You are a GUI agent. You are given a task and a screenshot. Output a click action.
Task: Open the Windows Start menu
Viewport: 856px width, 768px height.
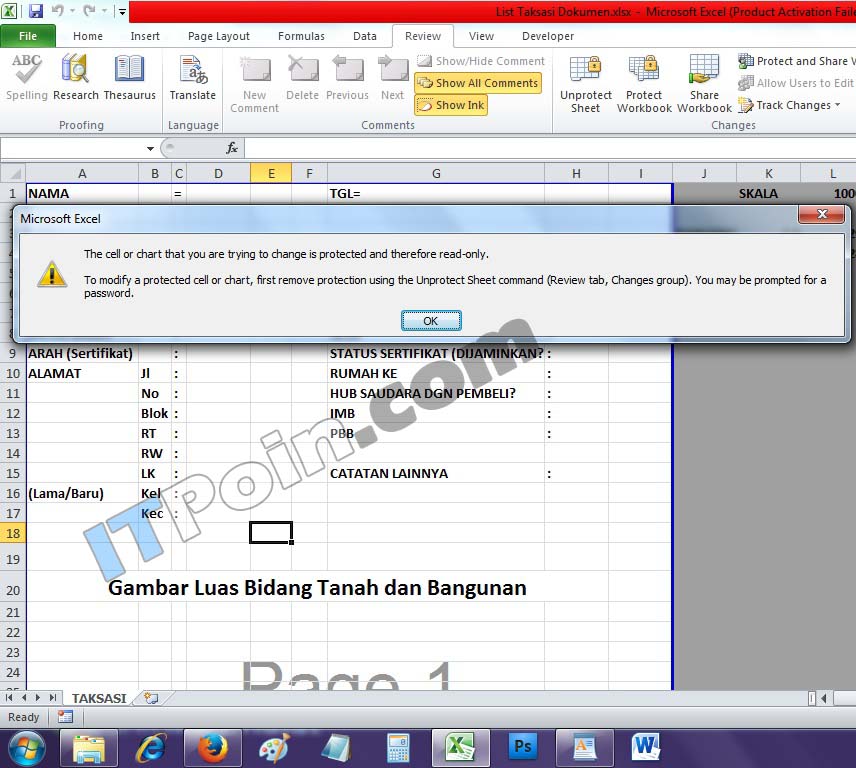click(x=27, y=748)
